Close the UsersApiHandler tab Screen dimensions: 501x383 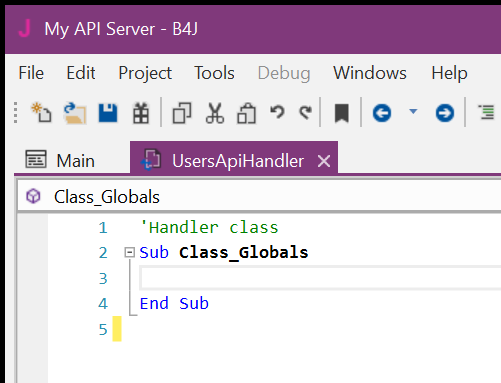(x=324, y=161)
